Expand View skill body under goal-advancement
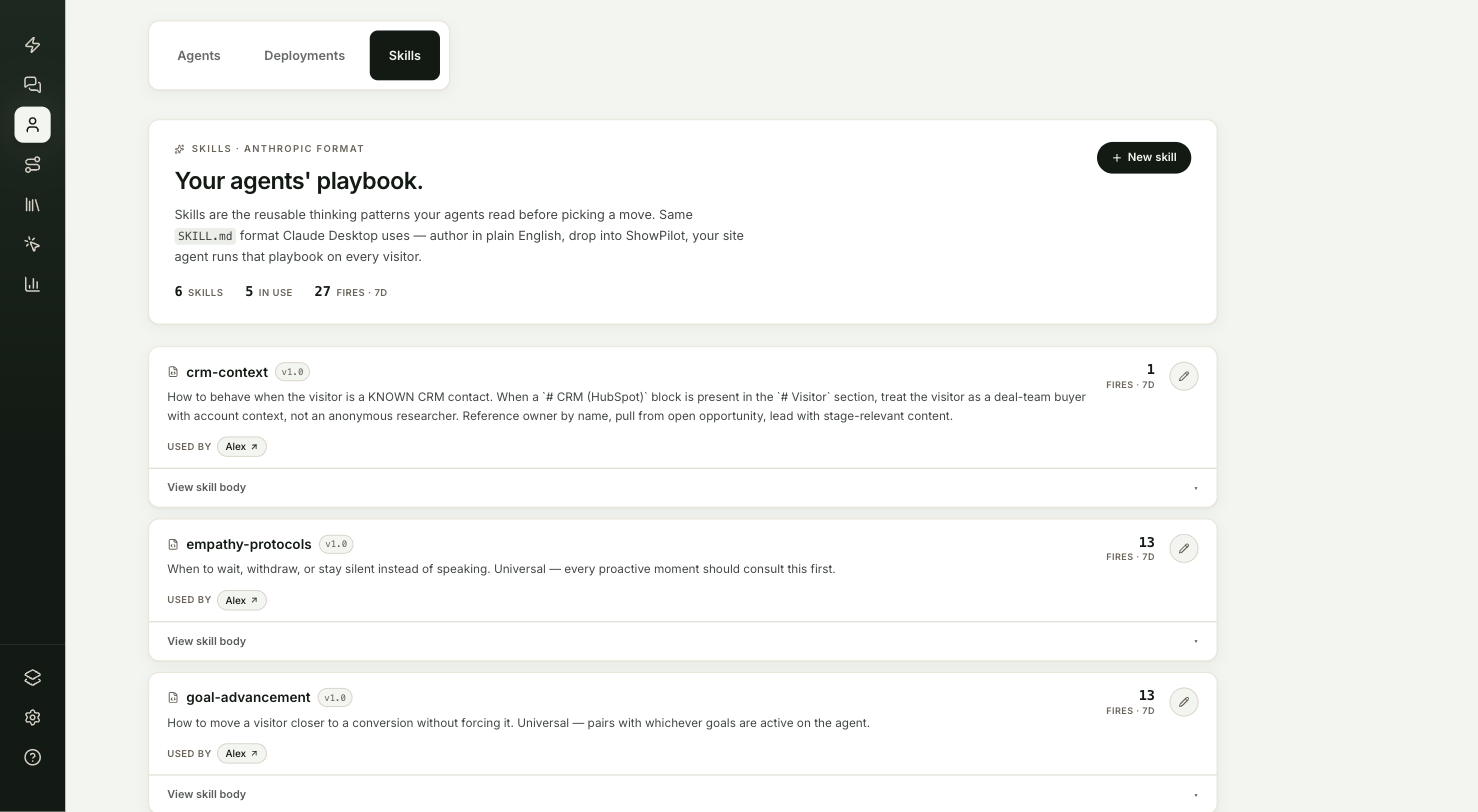The image size is (1478, 812). [x=683, y=794]
